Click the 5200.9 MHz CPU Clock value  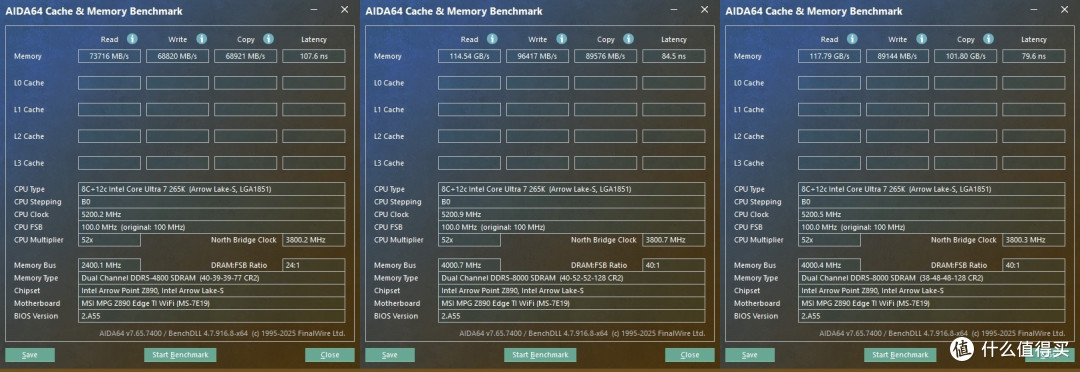(572, 214)
